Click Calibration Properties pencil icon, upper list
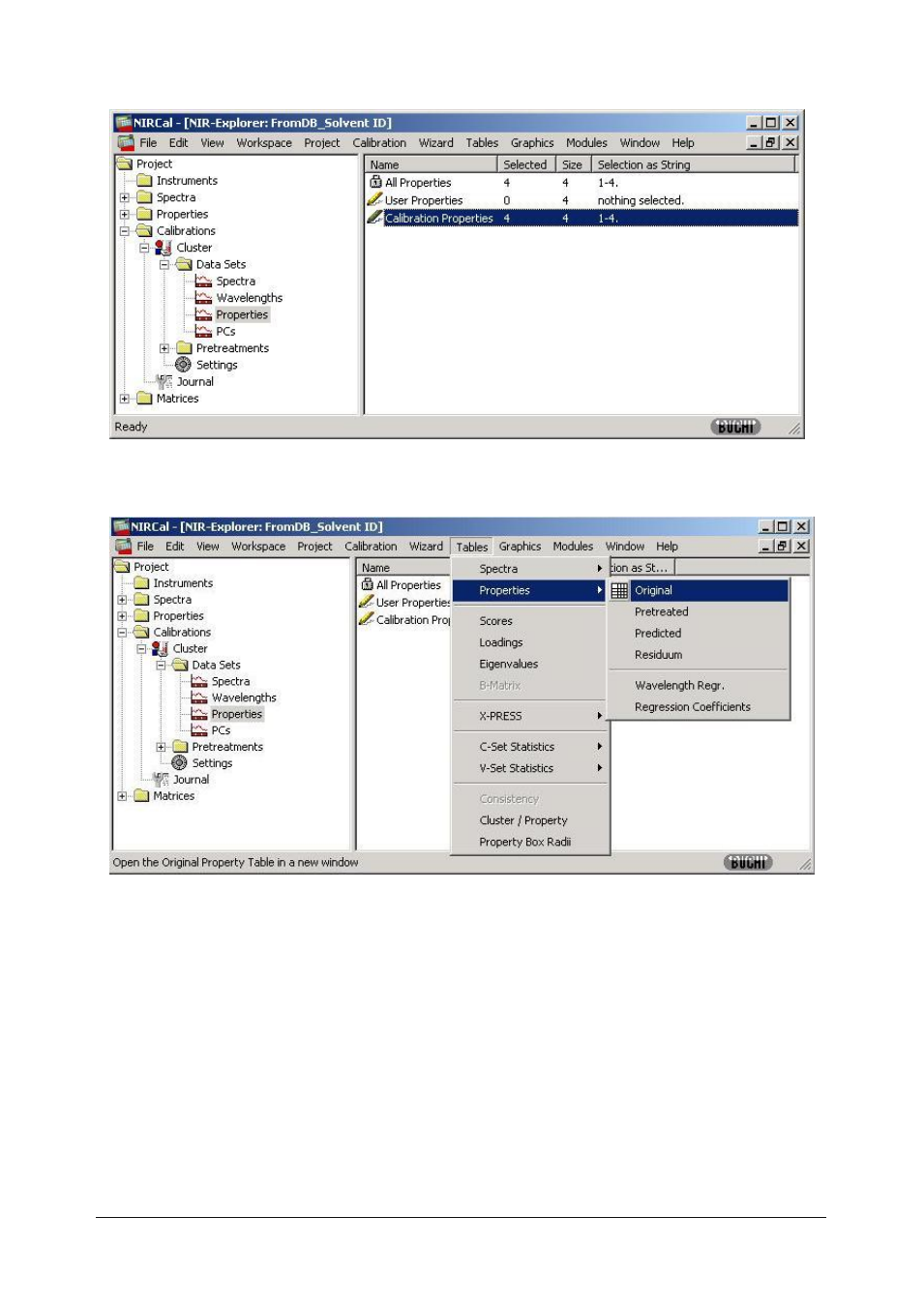This screenshot has width=924, height=1306. [x=375, y=218]
